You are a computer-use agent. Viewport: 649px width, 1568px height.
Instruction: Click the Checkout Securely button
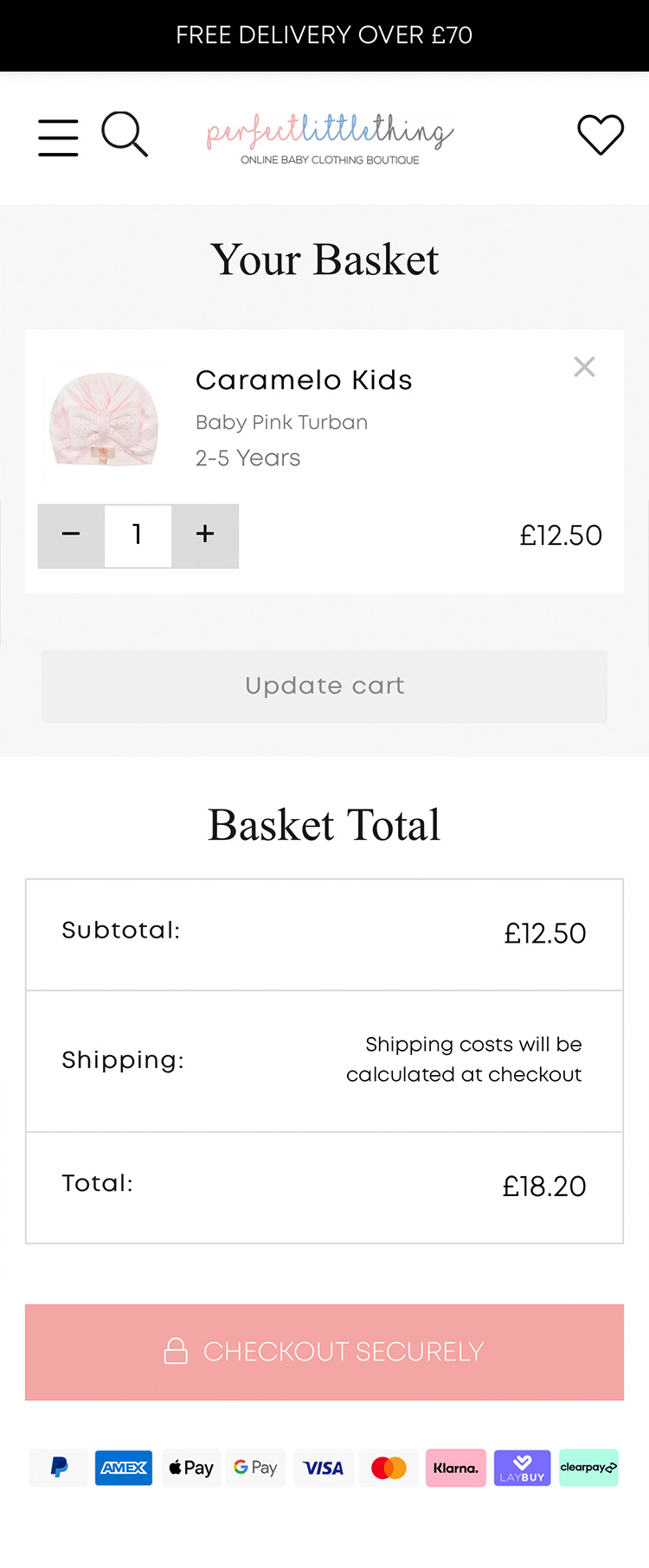(324, 1352)
